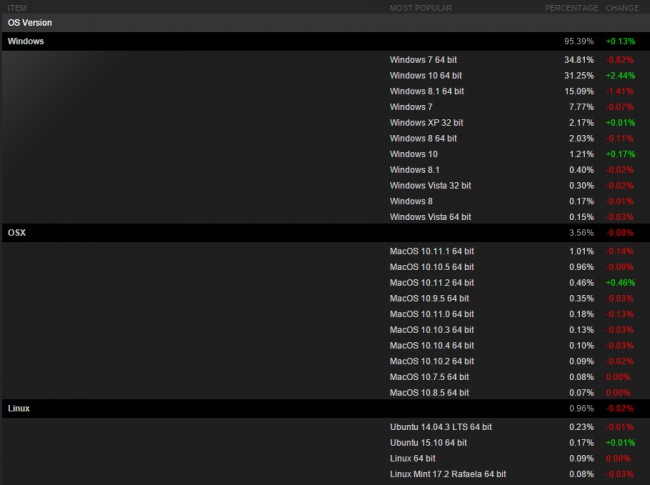Select the MacOS 10.11.2 64 bit entry
Screen dimensions: 650x485
pos(432,283)
